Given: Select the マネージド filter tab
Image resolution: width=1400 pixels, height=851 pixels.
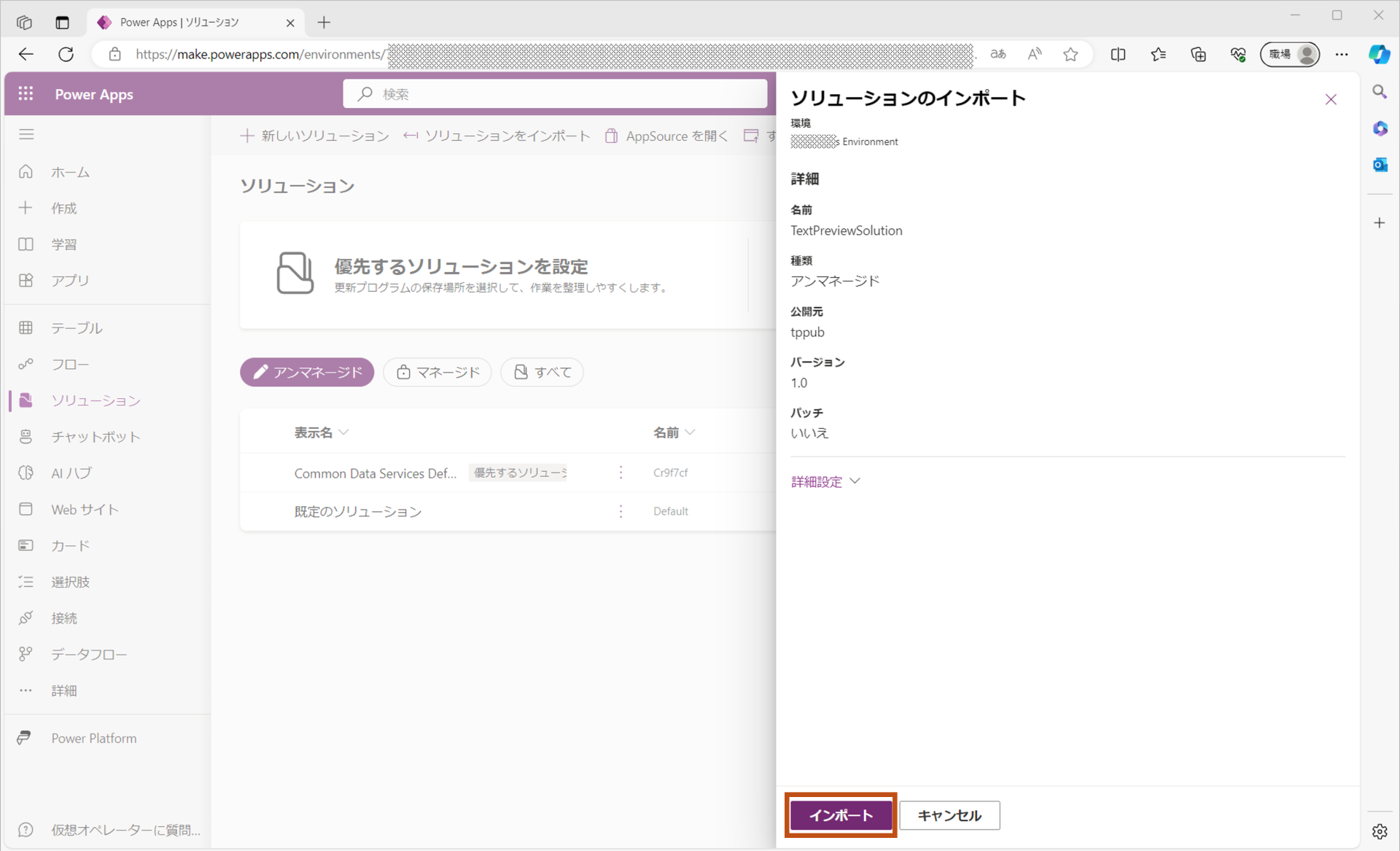Looking at the screenshot, I should (x=437, y=372).
